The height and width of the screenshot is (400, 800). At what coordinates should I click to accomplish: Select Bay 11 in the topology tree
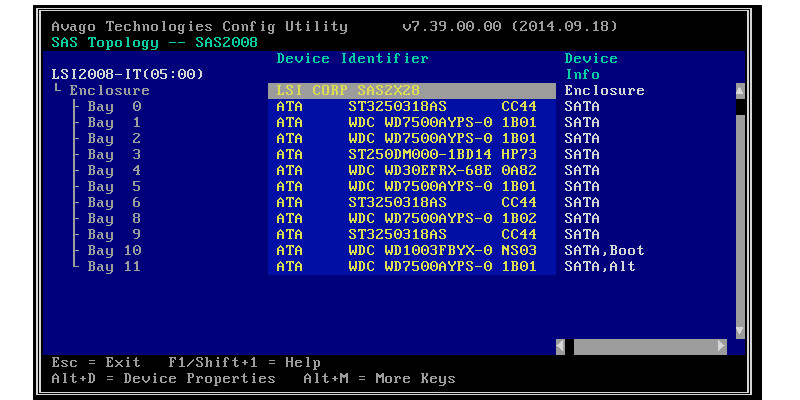(x=114, y=266)
